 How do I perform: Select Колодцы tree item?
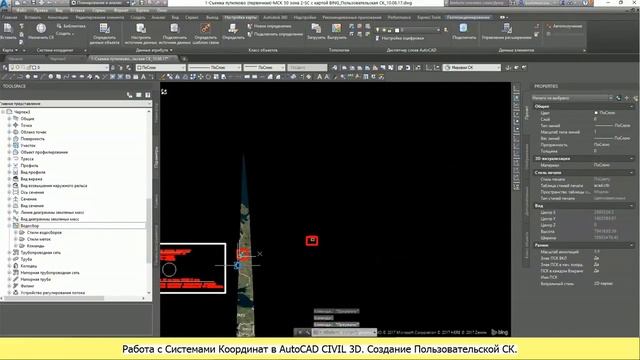(29, 266)
